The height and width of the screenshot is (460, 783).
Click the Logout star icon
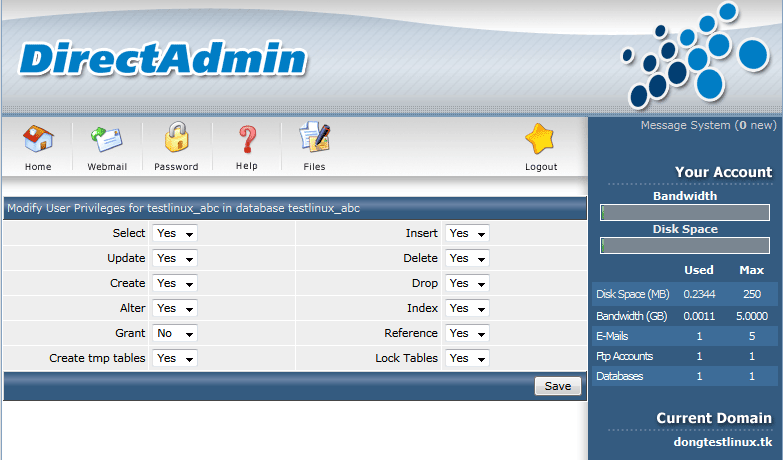540,138
